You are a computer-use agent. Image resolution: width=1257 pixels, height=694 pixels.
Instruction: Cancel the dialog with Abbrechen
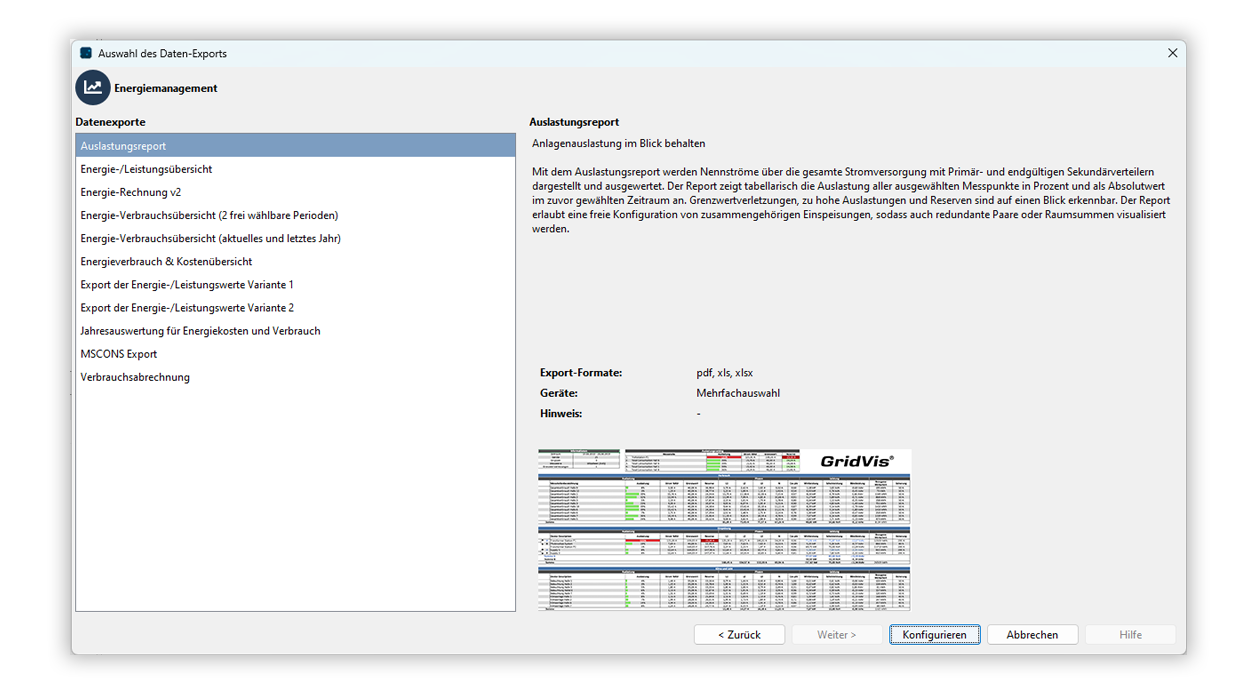click(x=1032, y=634)
